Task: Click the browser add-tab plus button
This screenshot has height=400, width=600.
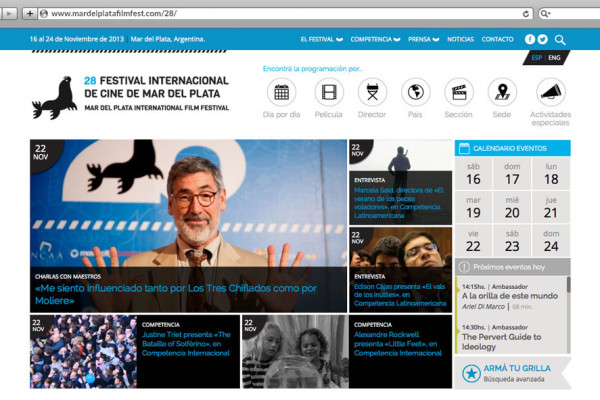Action: click(29, 14)
